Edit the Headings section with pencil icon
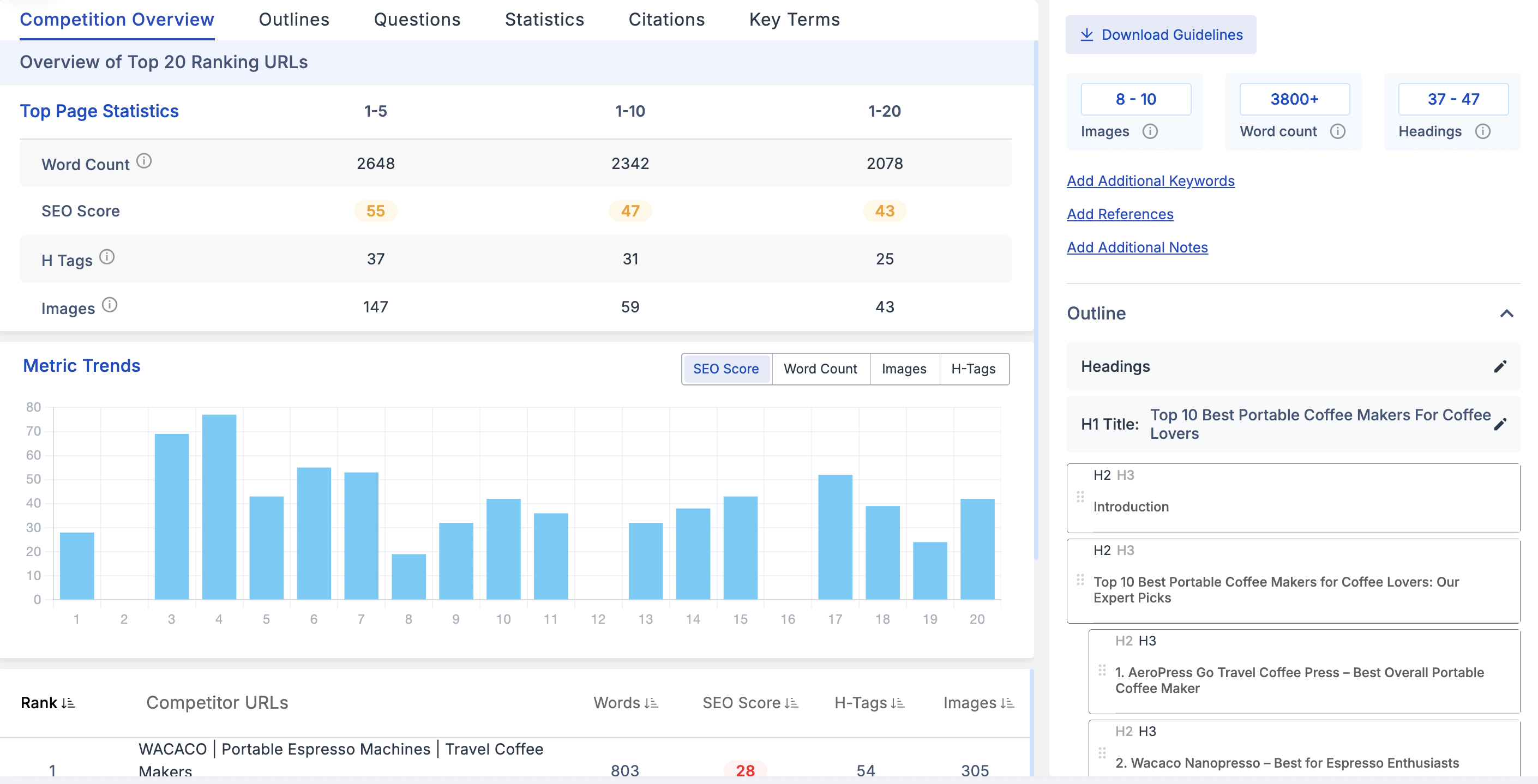This screenshot has height=784, width=1538. click(x=1500, y=366)
